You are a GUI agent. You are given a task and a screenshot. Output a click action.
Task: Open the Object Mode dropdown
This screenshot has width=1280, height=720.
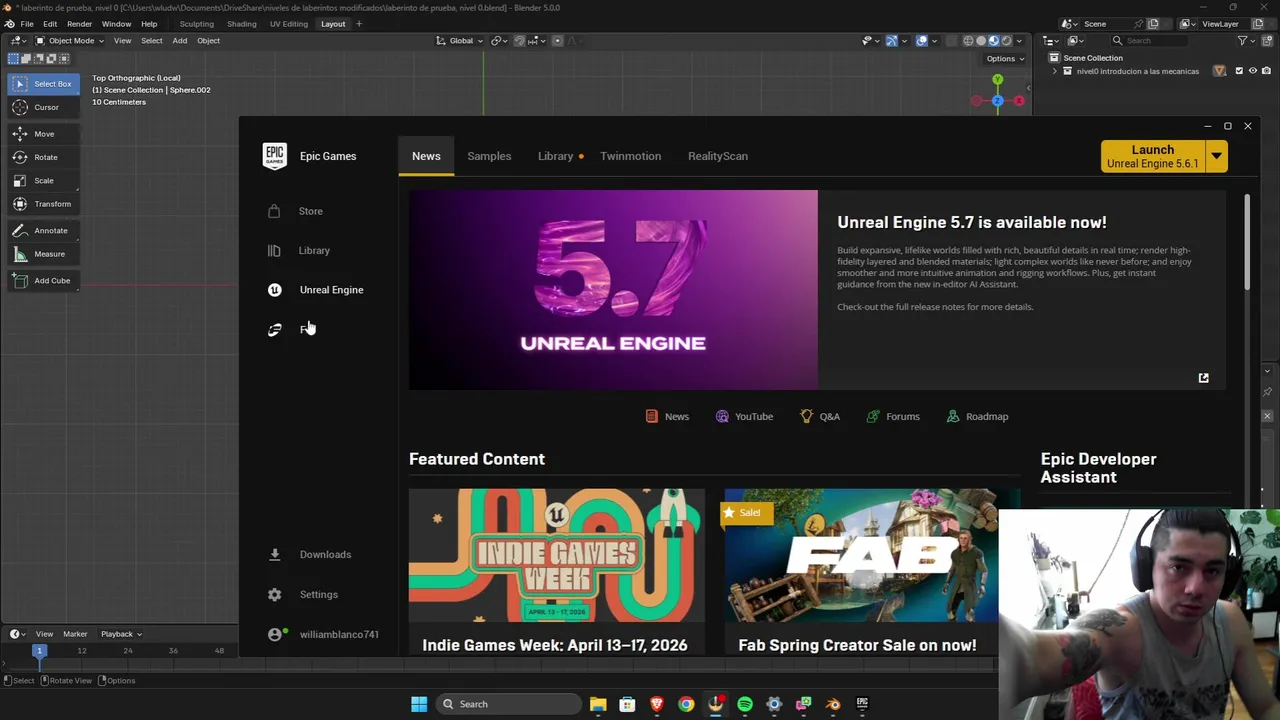tap(69, 41)
